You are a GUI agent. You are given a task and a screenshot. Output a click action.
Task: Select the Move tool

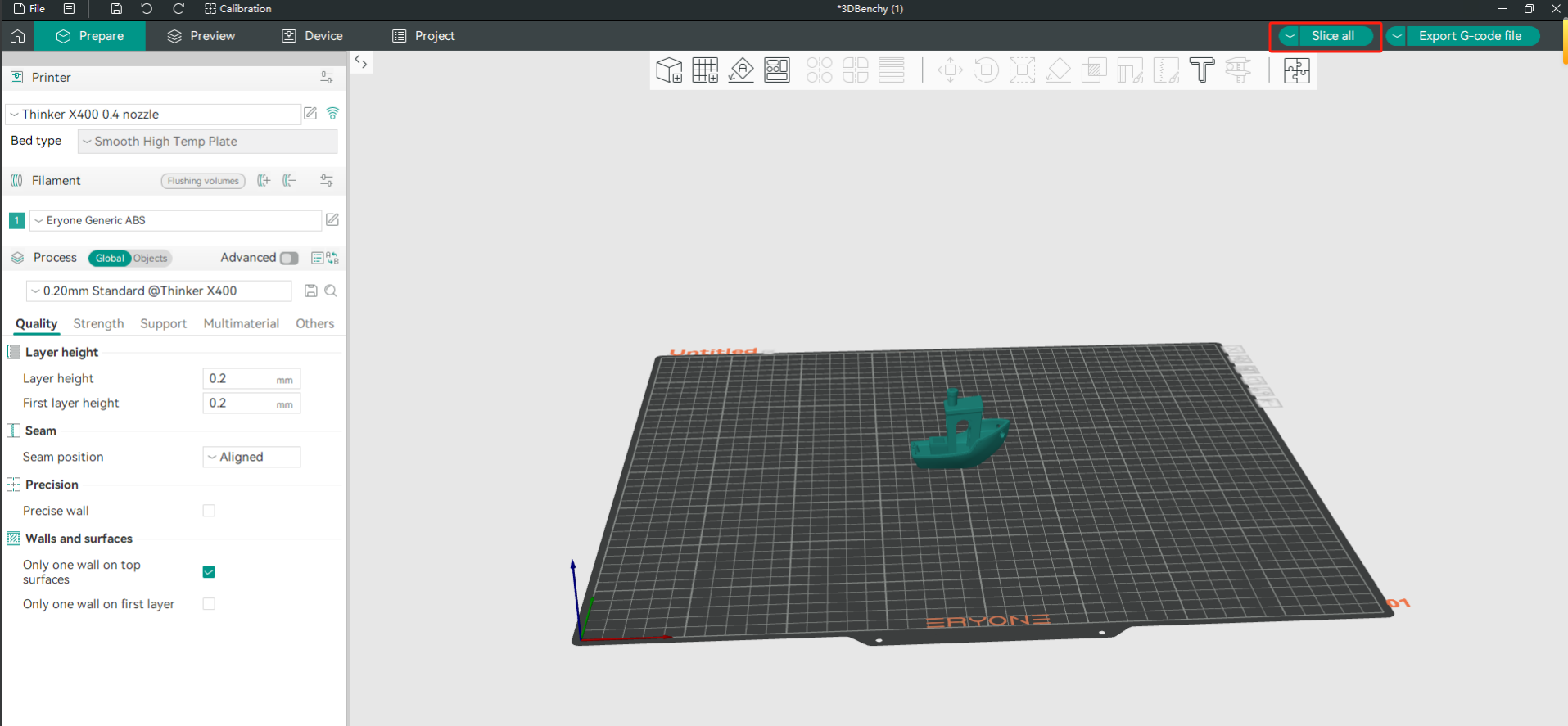point(950,70)
